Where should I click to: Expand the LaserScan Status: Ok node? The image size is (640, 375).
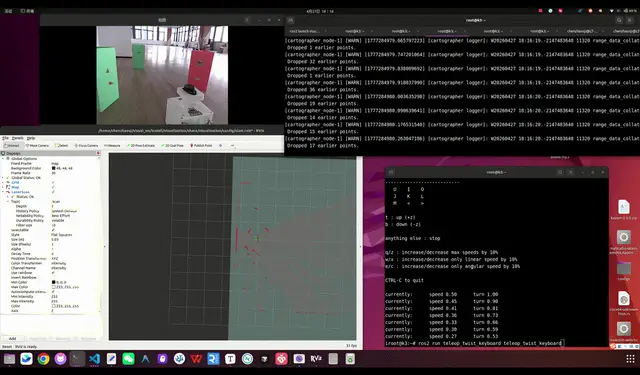(8, 197)
